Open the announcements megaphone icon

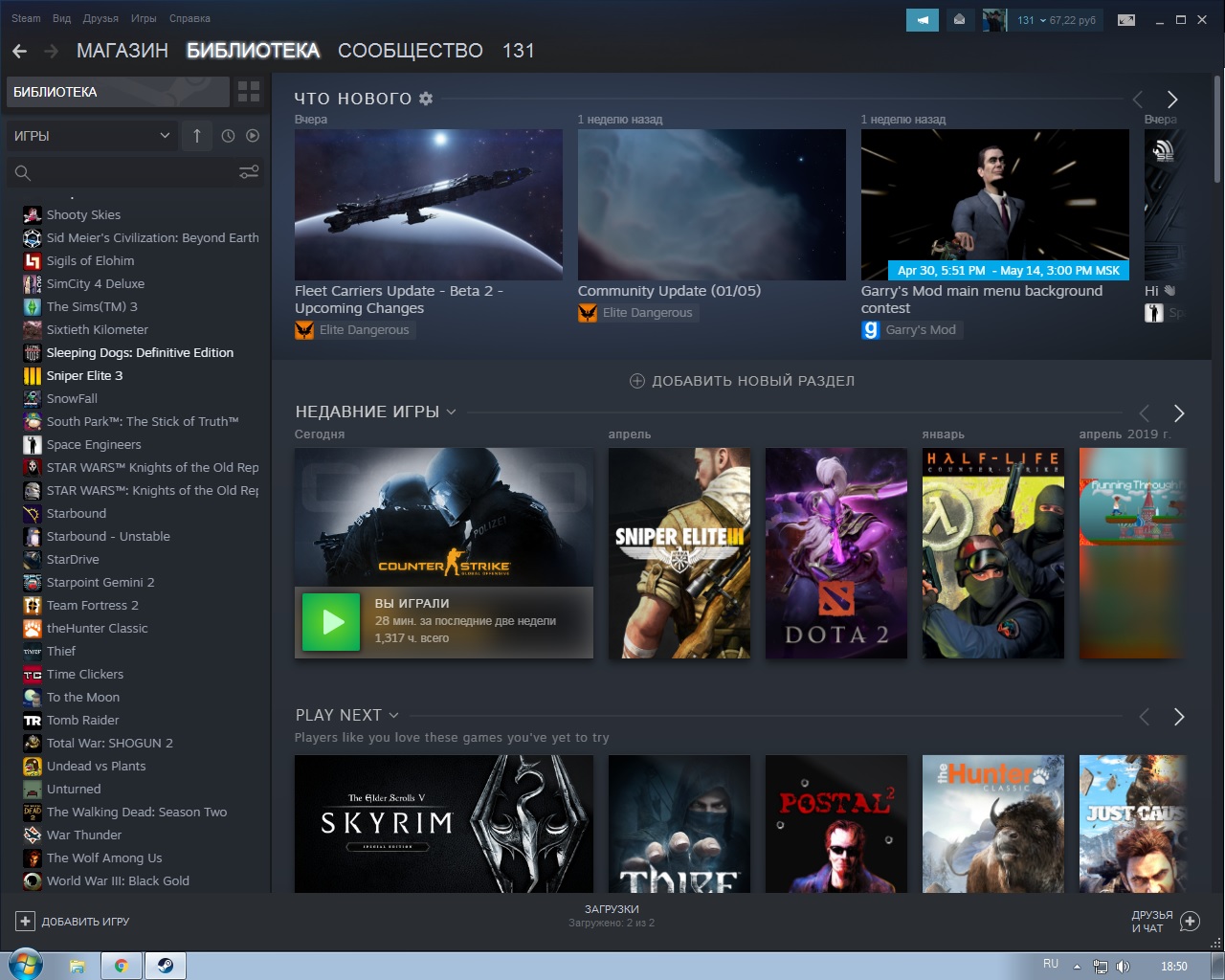point(923,20)
